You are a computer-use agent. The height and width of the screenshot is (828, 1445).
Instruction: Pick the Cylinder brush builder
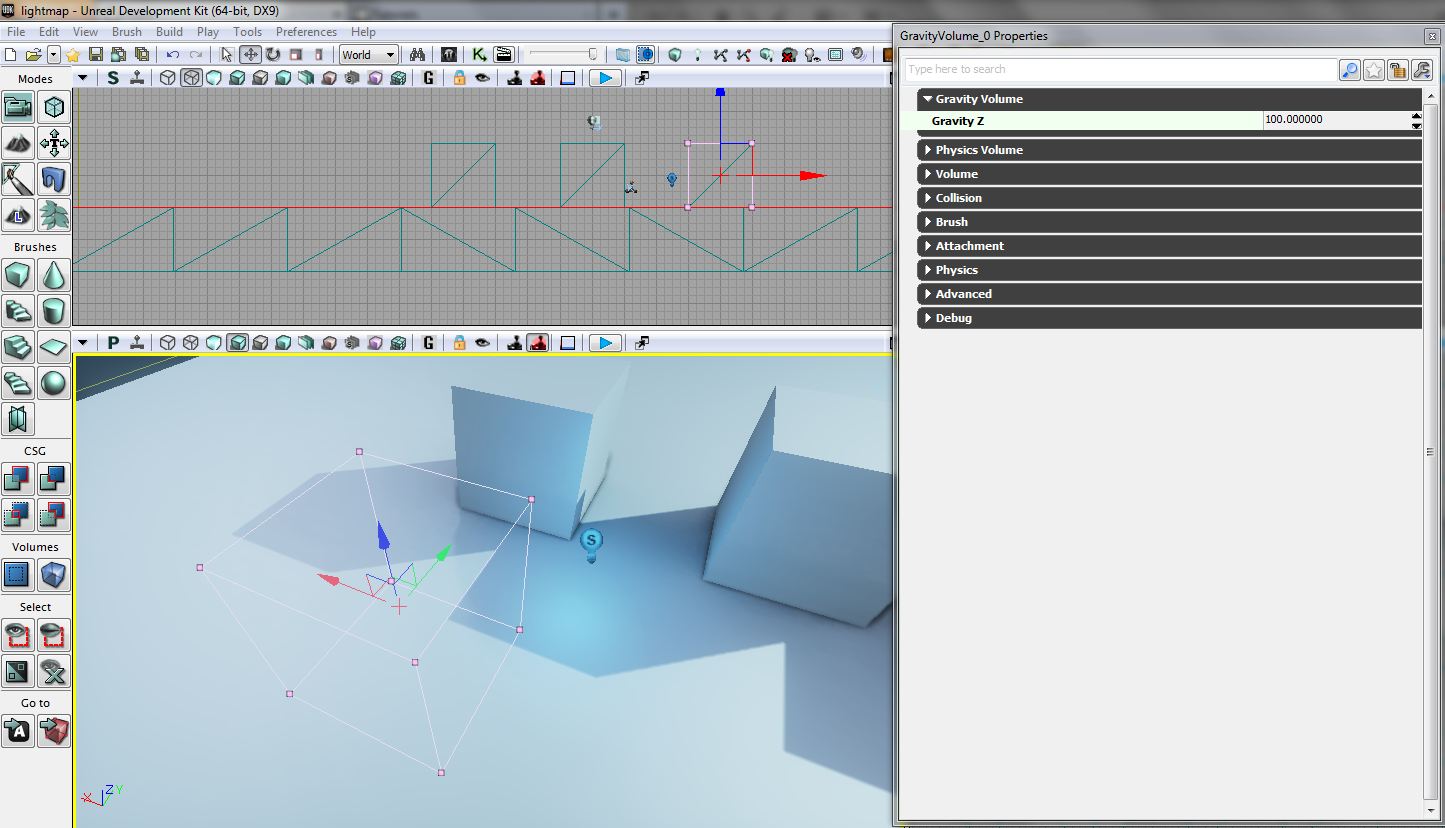[54, 311]
